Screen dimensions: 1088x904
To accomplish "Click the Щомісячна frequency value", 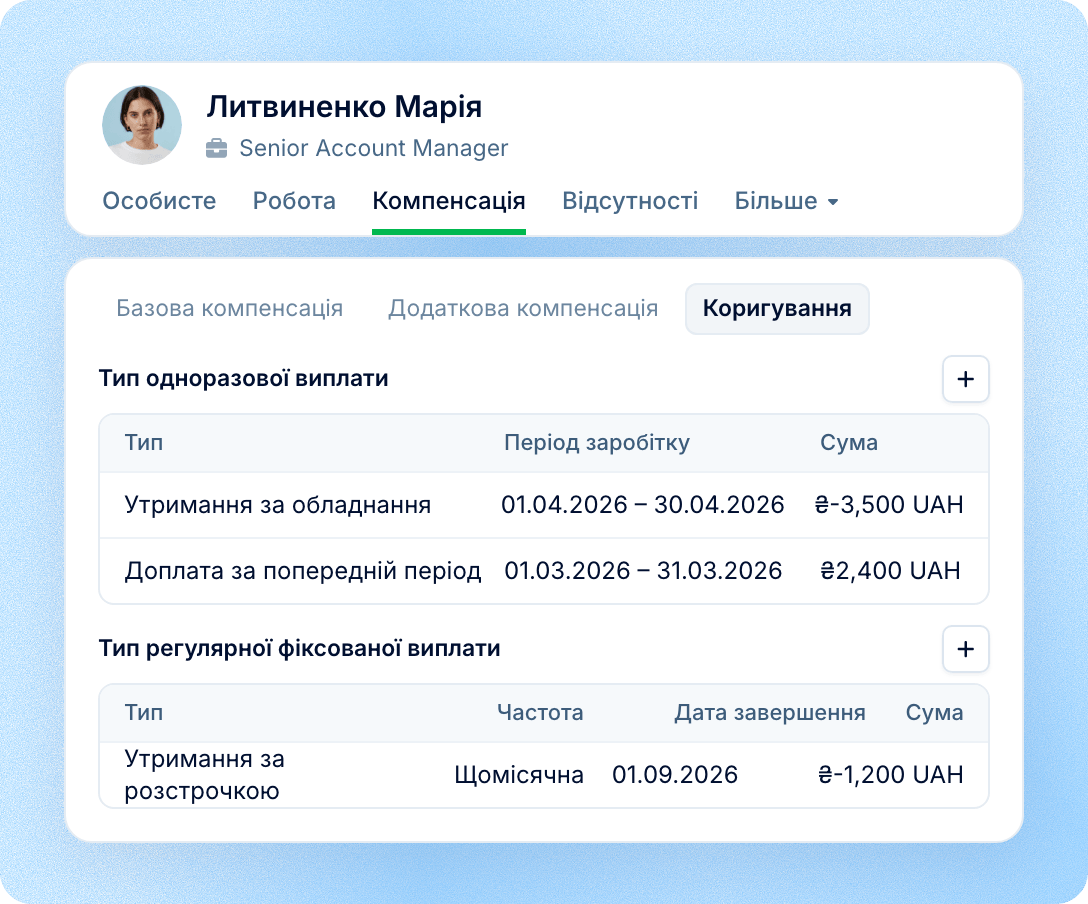I will [519, 775].
